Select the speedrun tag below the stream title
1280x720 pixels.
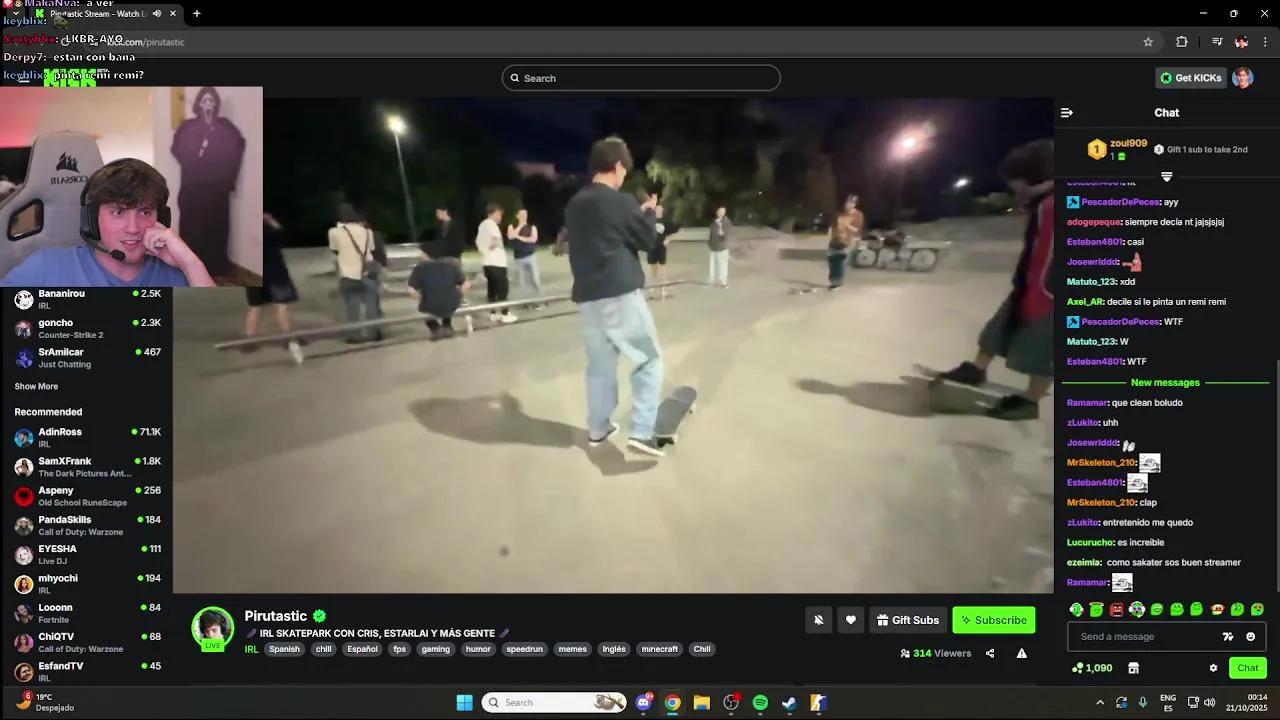[524, 649]
